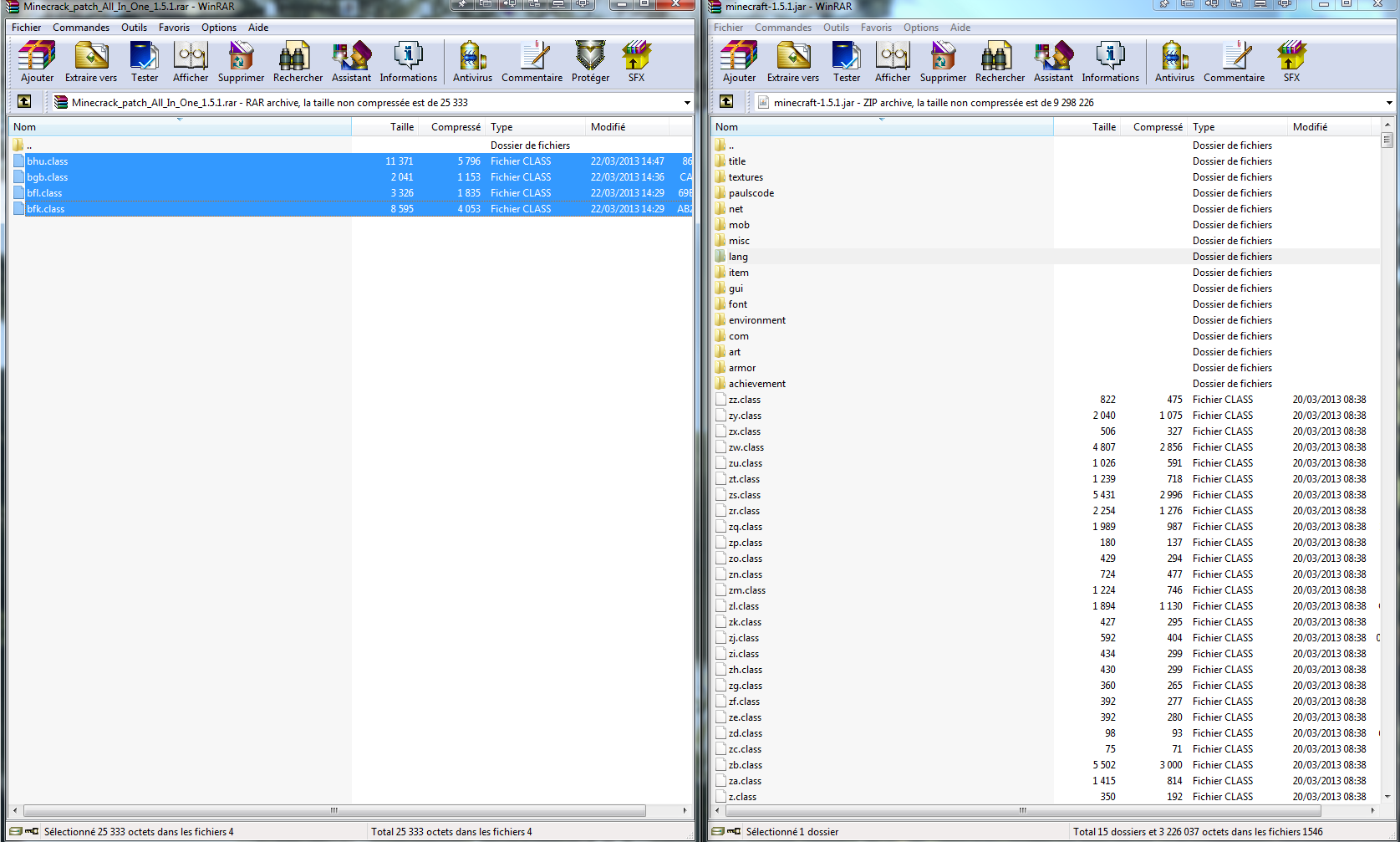Viewport: 1400px width, 842px height.
Task: Open Informations in the left WinRAR toolbar
Action: pyautogui.click(x=408, y=62)
